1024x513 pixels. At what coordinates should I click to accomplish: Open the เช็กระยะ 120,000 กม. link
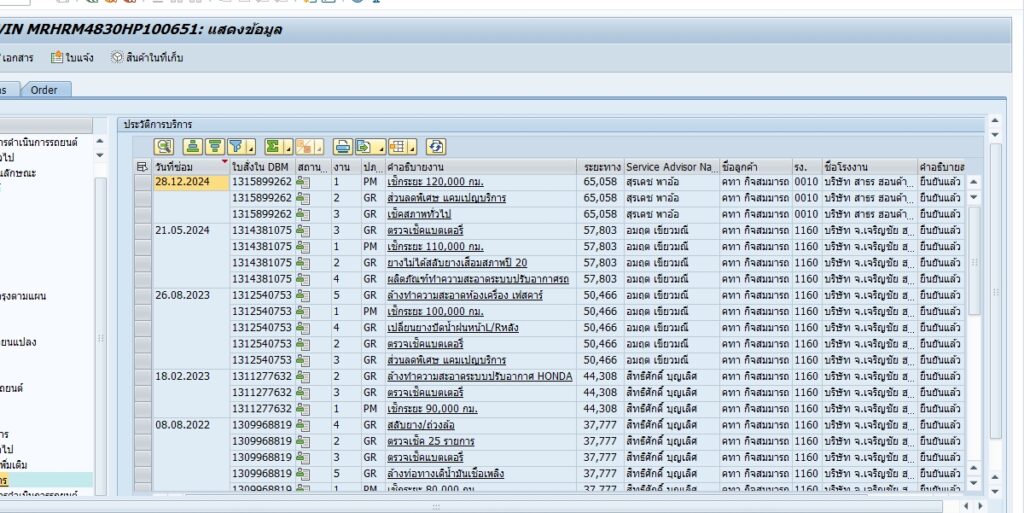pyautogui.click(x=435, y=182)
